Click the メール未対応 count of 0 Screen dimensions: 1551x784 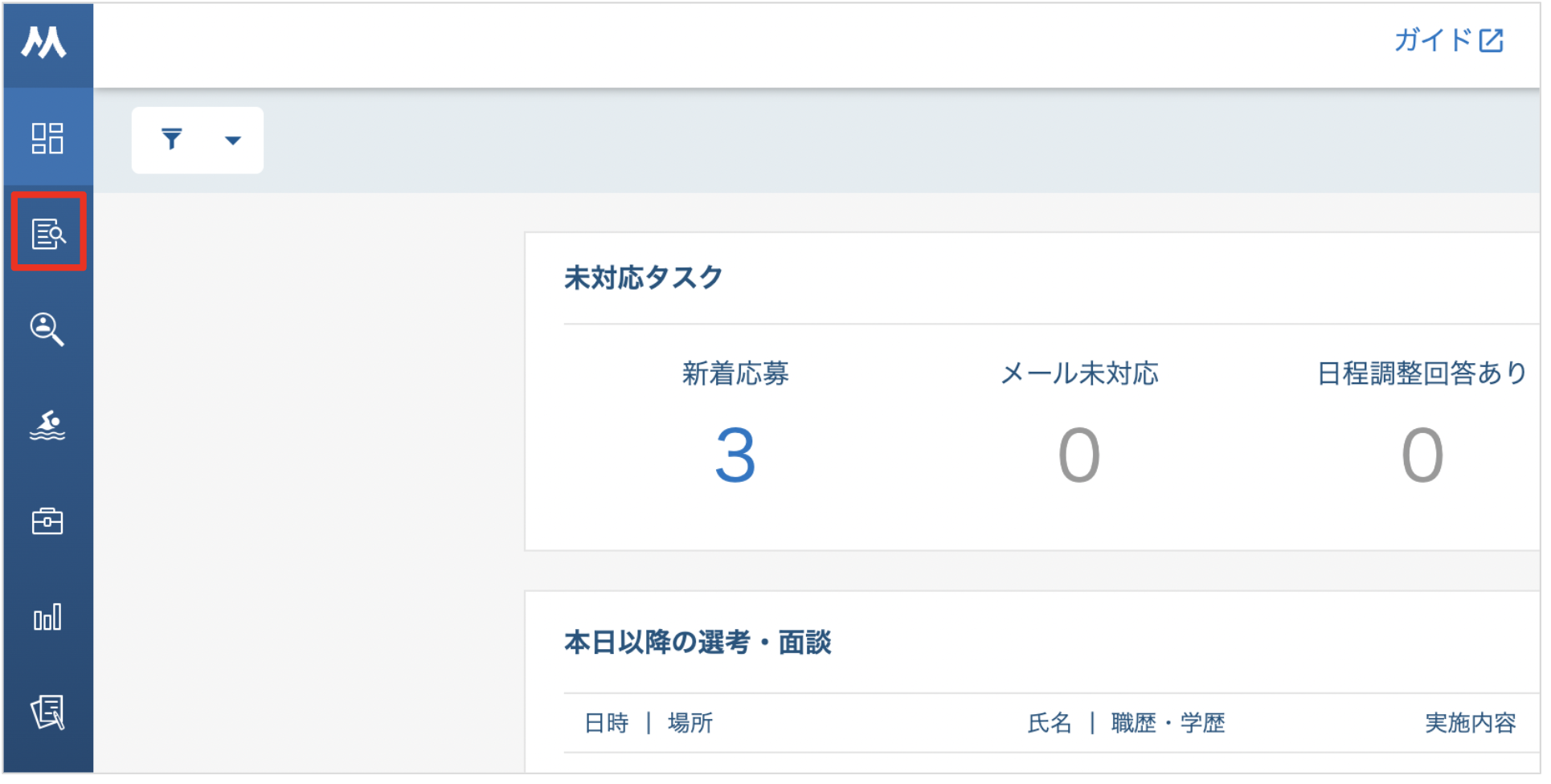[x=1079, y=456]
